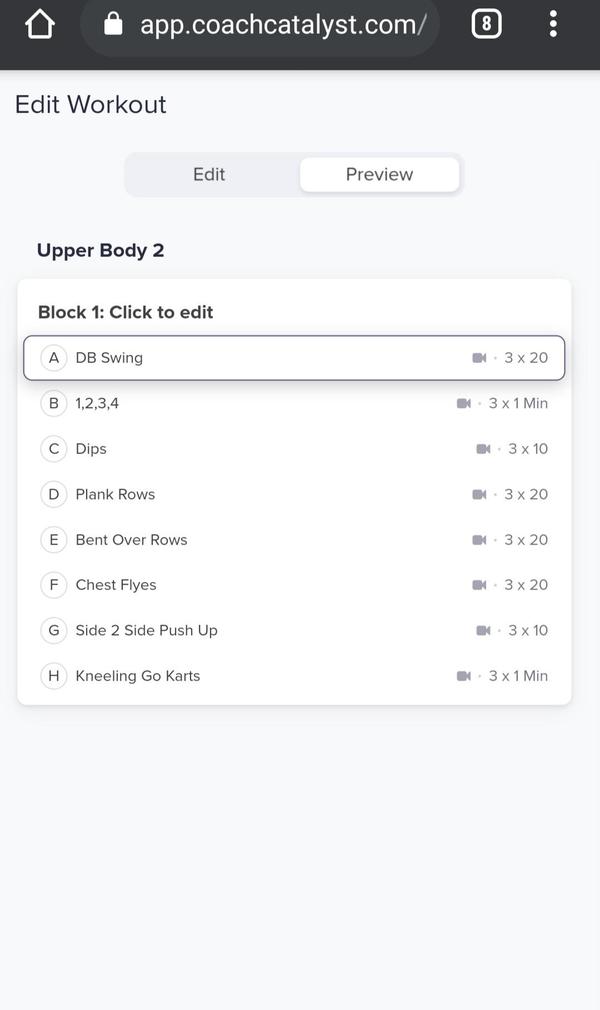The width and height of the screenshot is (600, 1010).
Task: Click the video icon for 1,2,3,4 exercise
Action: [x=463, y=403]
